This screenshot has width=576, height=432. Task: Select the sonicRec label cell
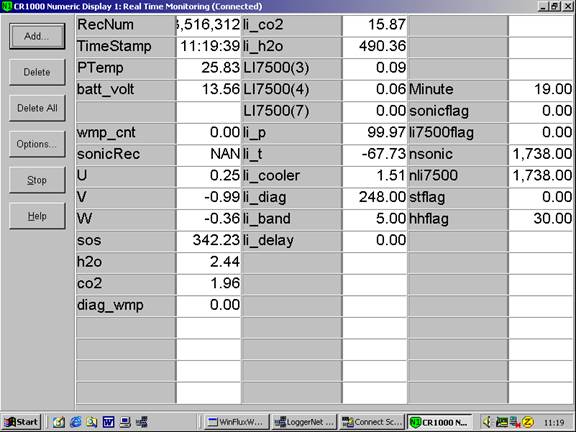126,154
